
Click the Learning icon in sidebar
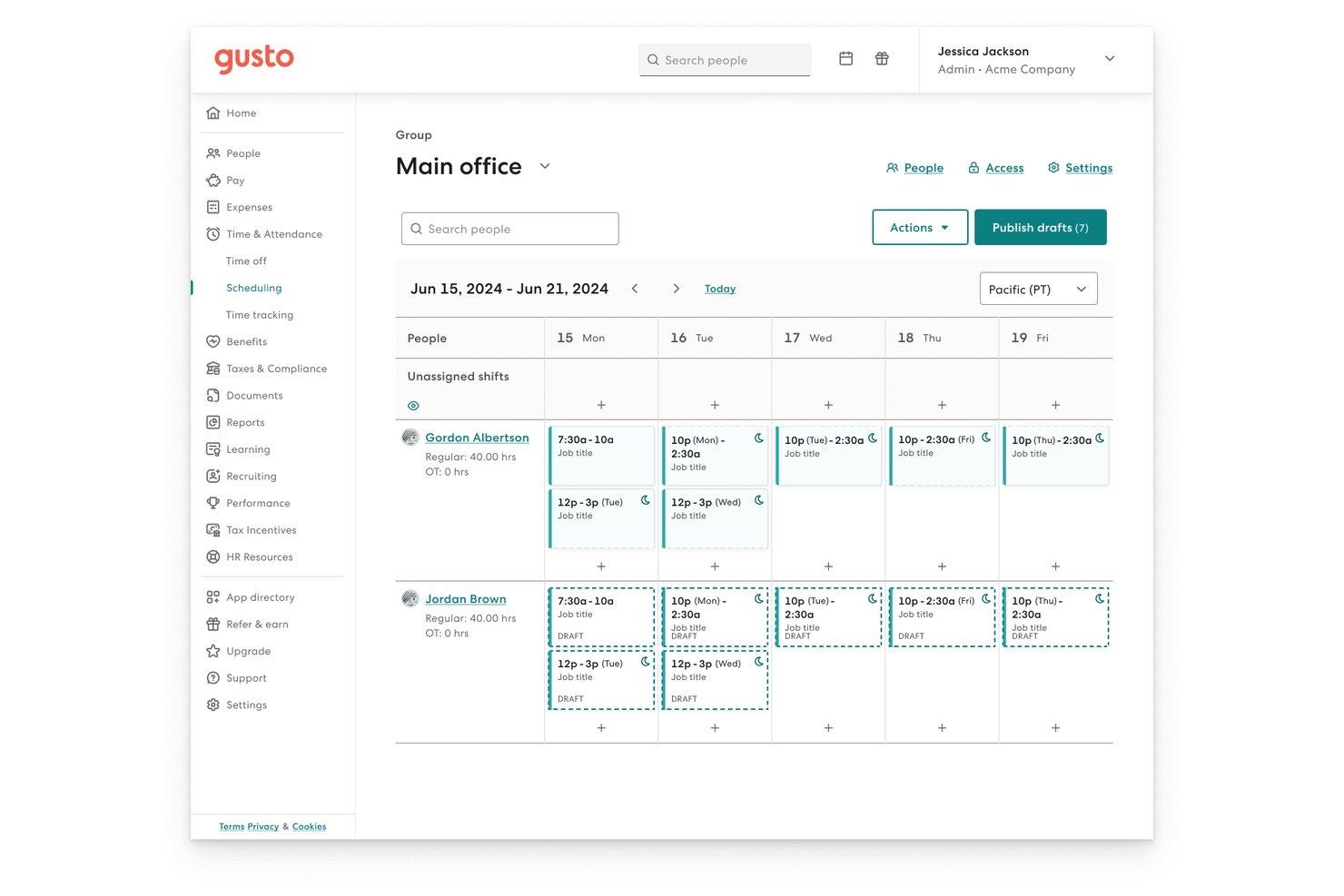[213, 449]
